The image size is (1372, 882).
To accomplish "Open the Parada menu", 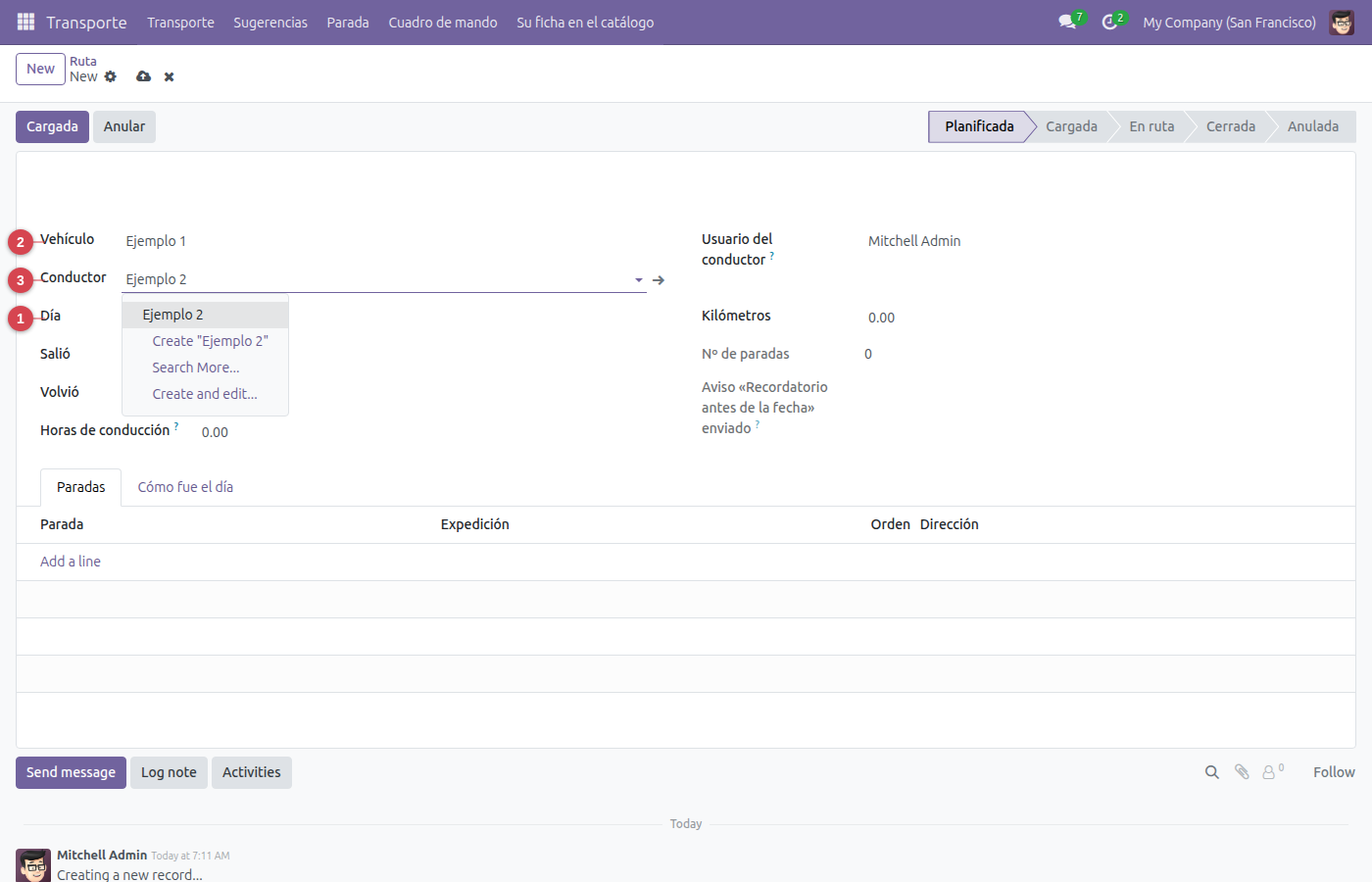I will click(x=348, y=22).
